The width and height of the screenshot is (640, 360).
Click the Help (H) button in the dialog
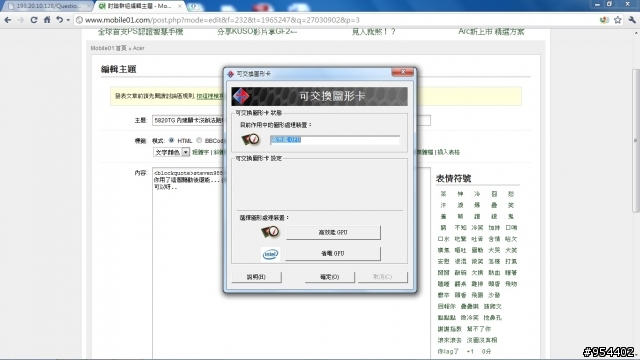[256, 277]
